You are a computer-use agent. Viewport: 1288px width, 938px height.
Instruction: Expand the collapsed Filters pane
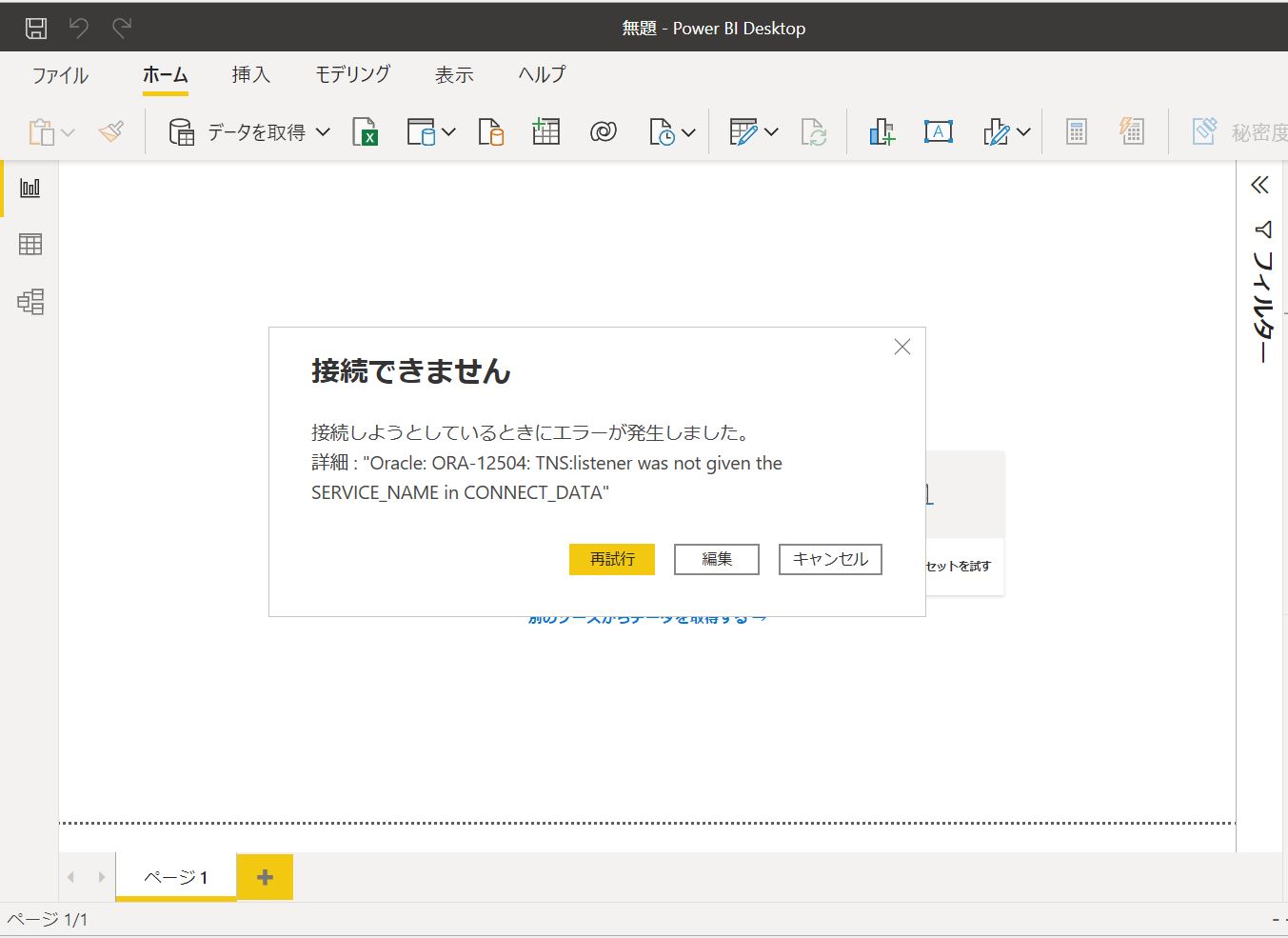pos(1259,185)
